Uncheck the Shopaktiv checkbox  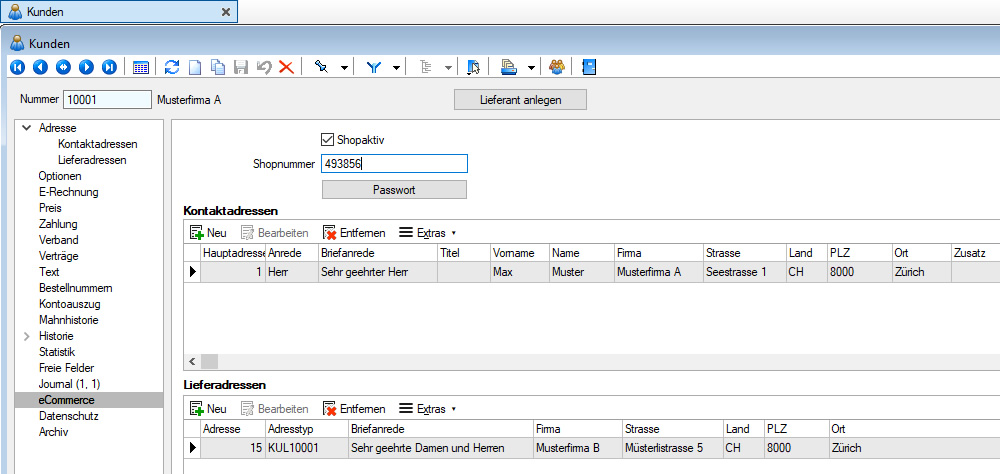[327, 140]
